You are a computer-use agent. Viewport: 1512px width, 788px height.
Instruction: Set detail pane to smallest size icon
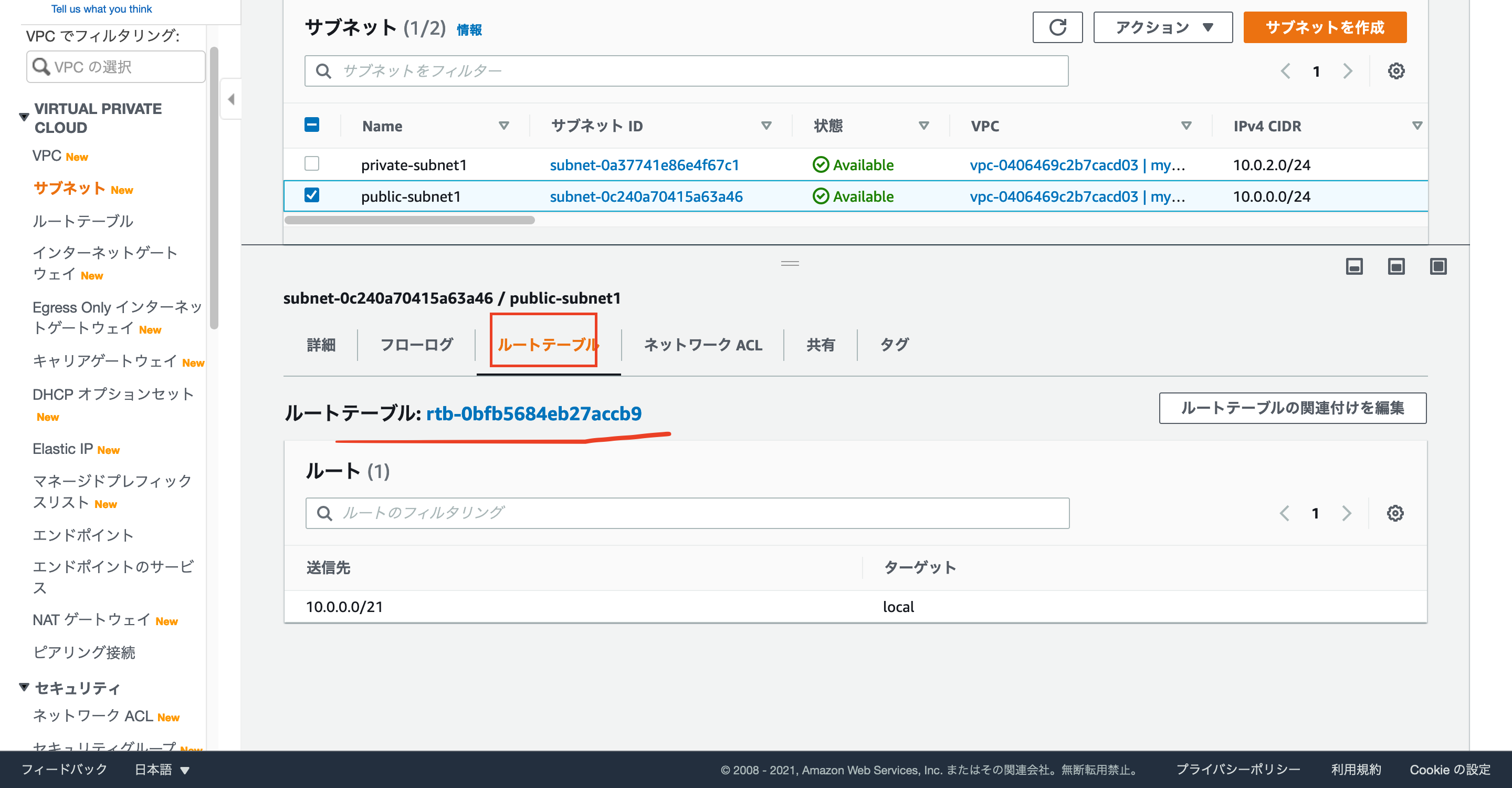pos(1353,266)
